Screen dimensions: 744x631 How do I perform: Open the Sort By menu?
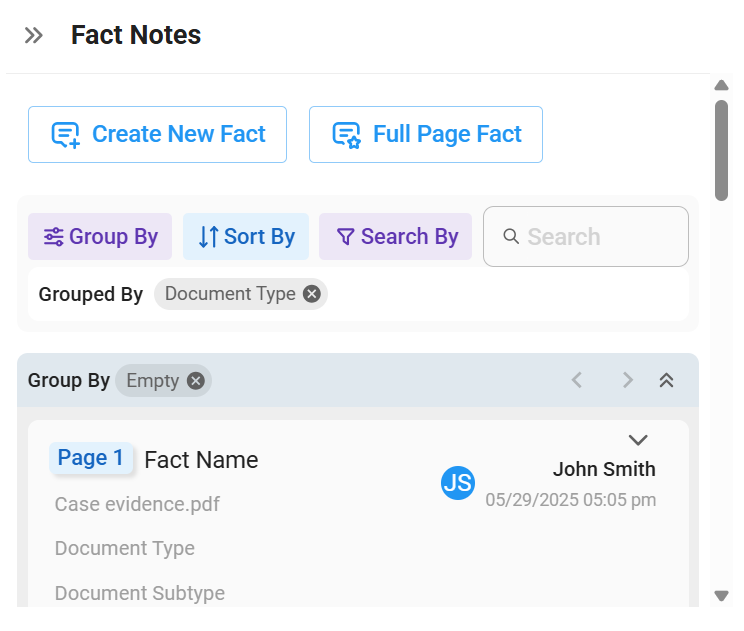click(x=246, y=236)
